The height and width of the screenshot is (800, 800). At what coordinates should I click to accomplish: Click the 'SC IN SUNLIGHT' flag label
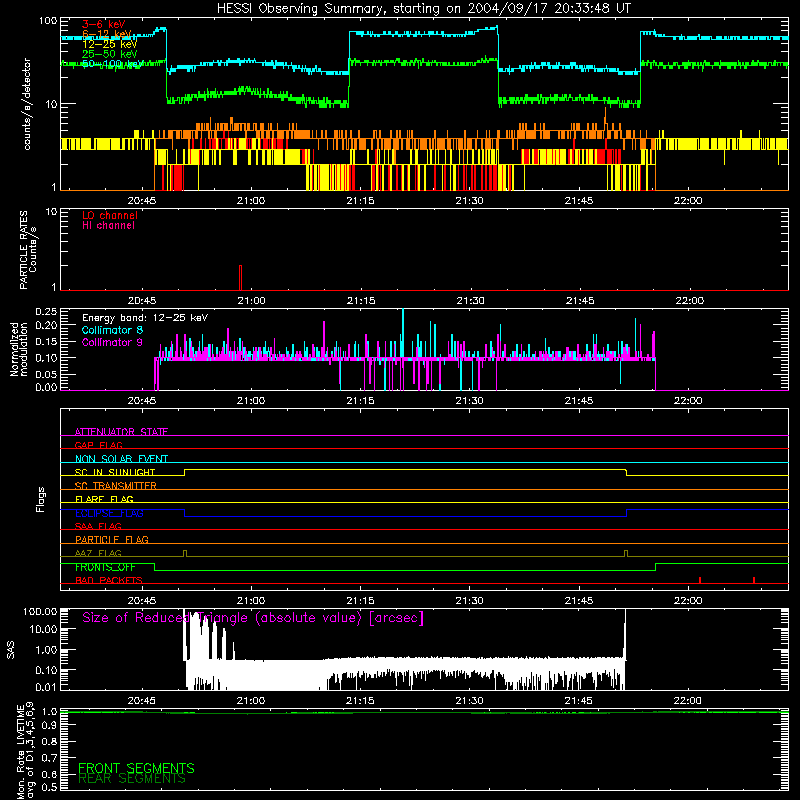pos(115,472)
